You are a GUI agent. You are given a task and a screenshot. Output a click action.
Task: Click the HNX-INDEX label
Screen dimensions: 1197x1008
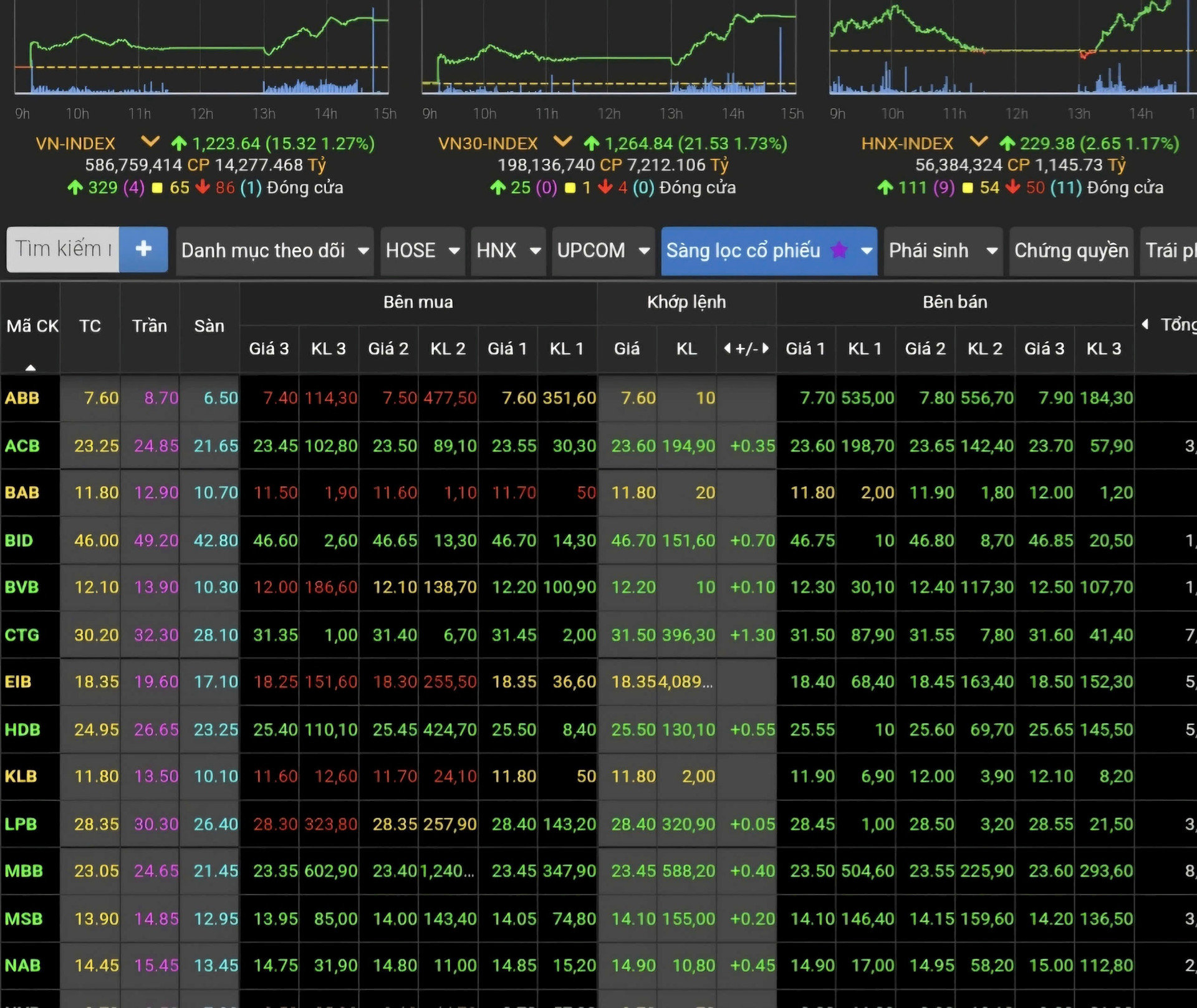tap(907, 144)
